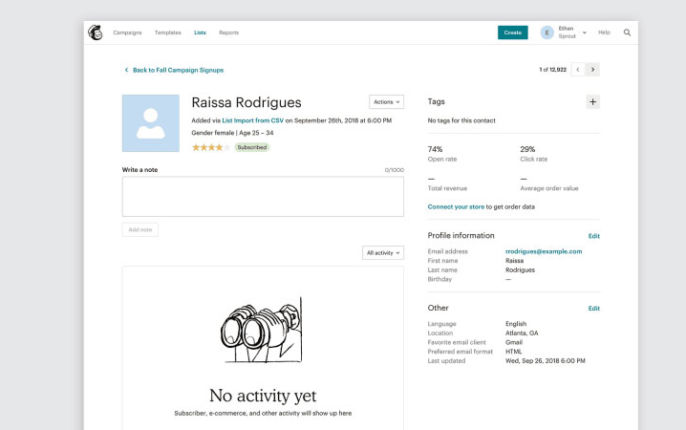686x430 pixels.
Task: Edit the Profile information section
Action: pos(593,236)
